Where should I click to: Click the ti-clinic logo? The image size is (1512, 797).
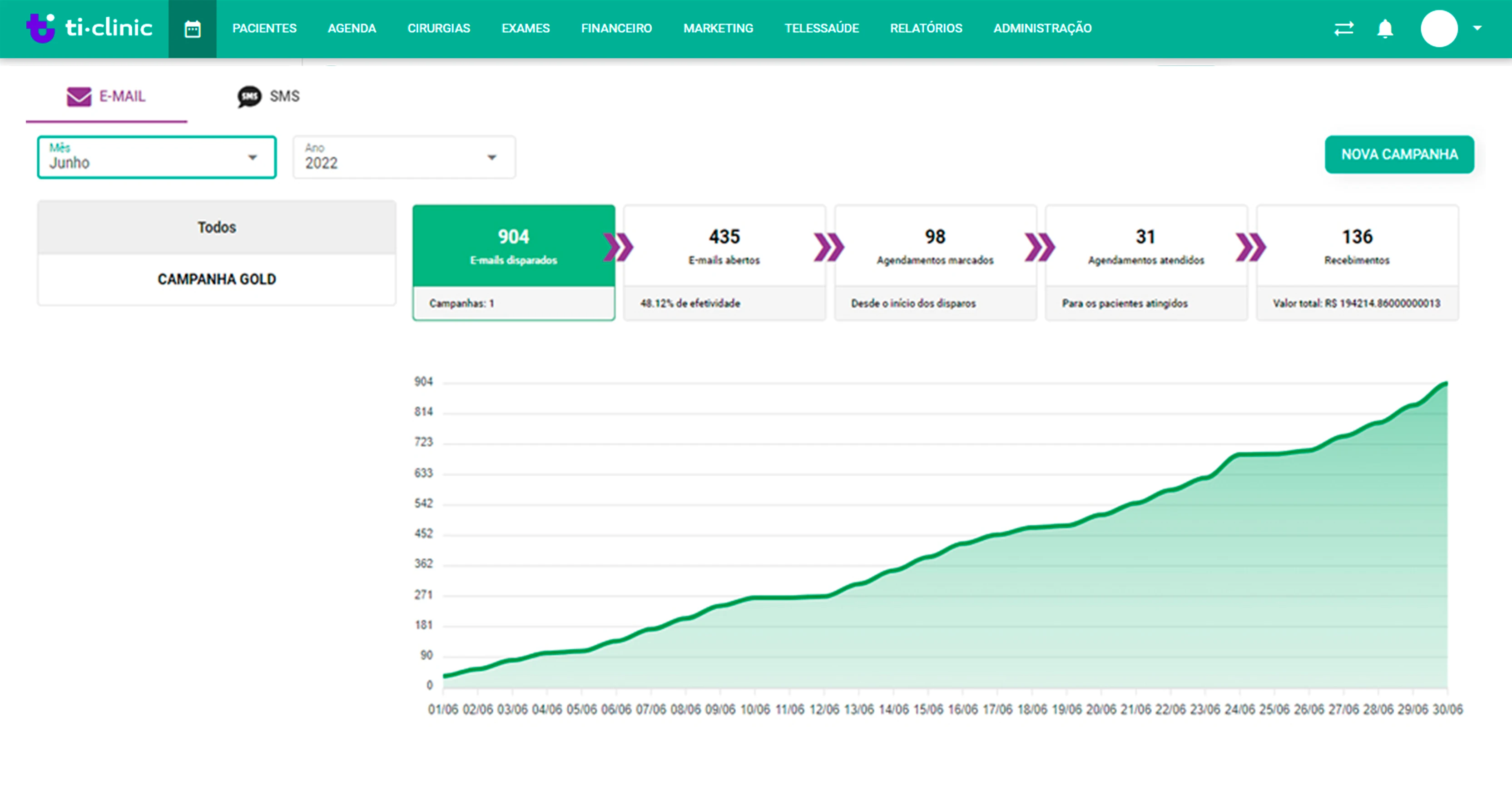[x=89, y=28]
